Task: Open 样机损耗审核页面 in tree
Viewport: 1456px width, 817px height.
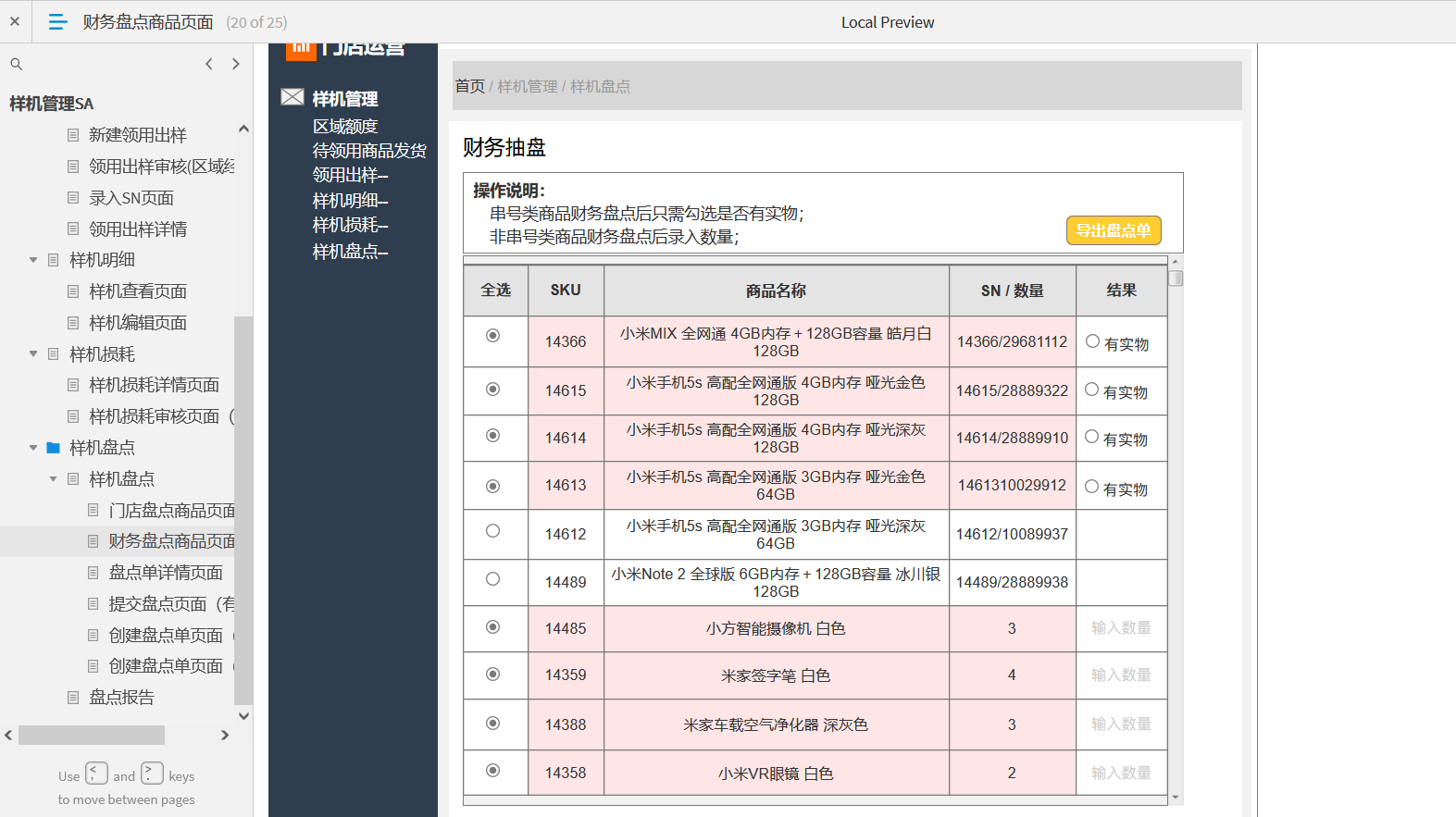Action: click(x=162, y=416)
